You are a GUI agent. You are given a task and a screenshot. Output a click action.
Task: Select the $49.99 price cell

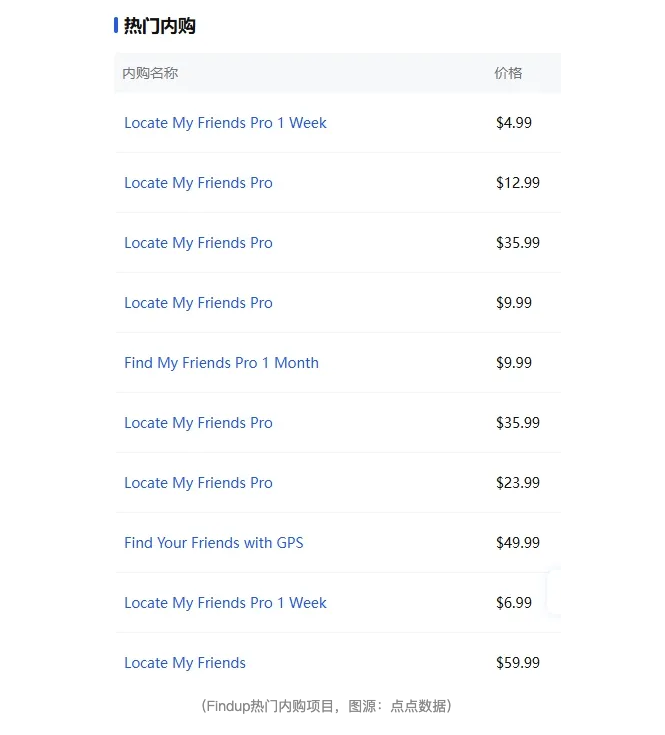pos(518,543)
